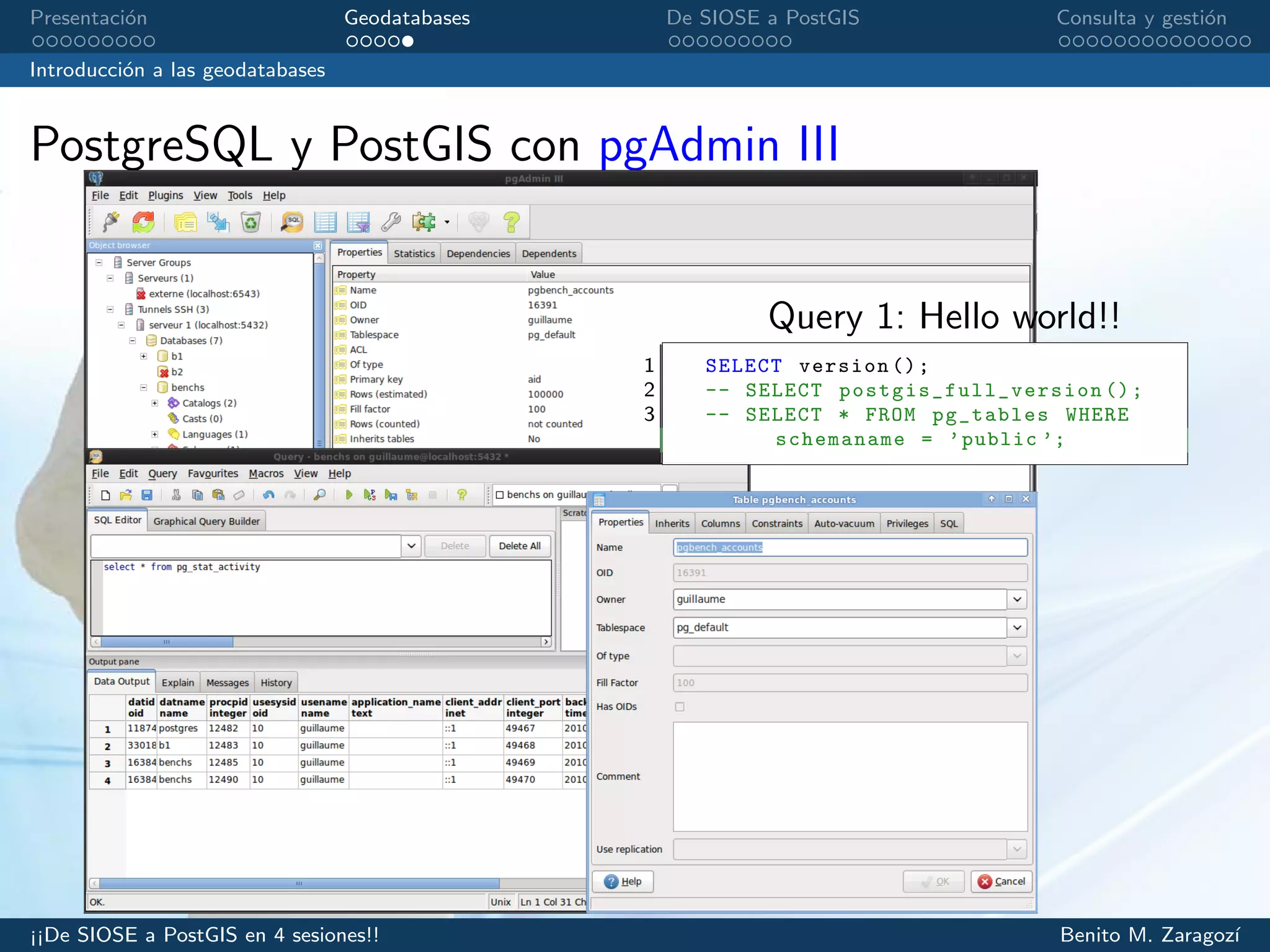
Task: Click the Paste clipboard icon in Query toolbar
Action: pyautogui.click(x=218, y=495)
